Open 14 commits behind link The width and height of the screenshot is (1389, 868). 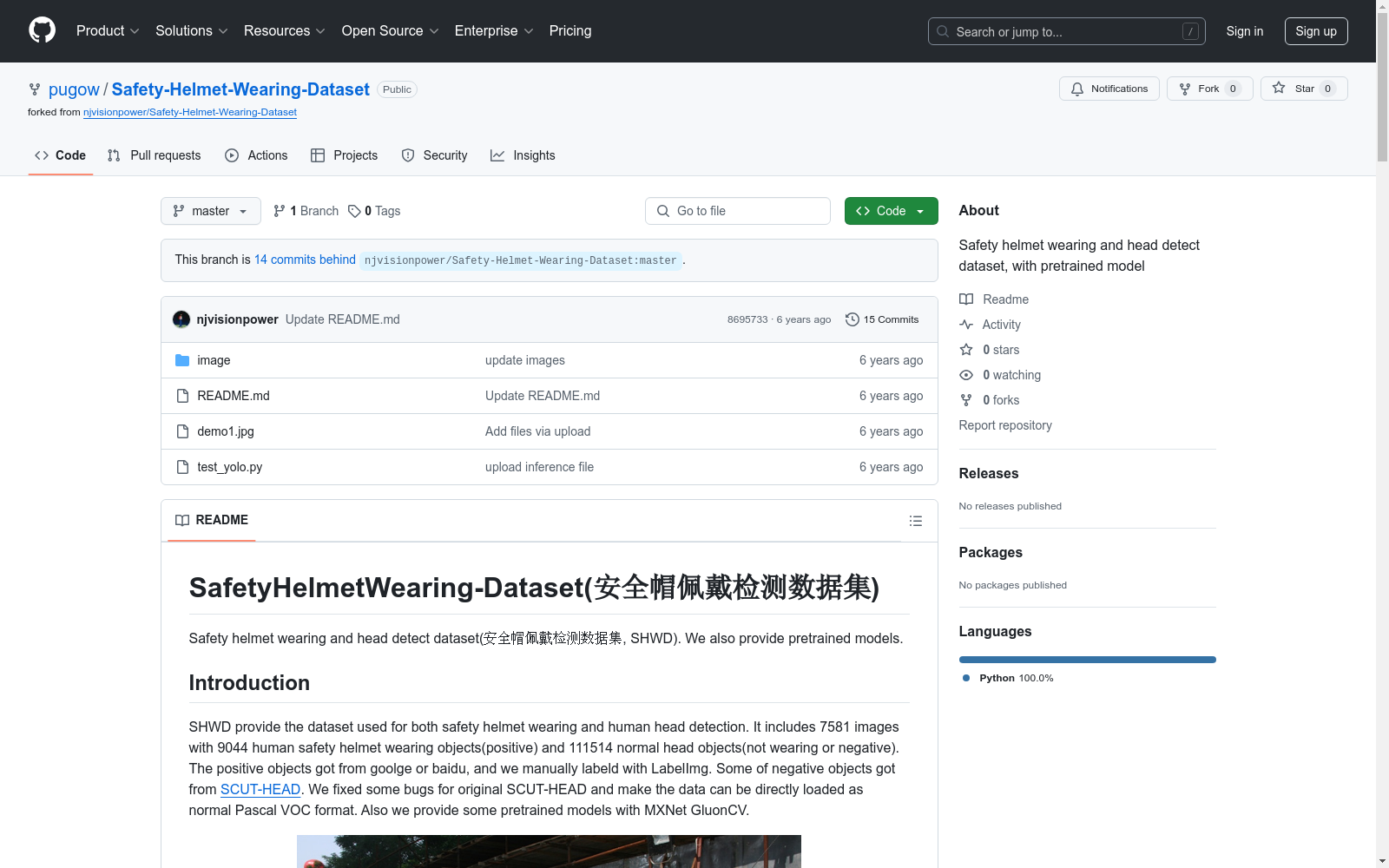coord(305,260)
